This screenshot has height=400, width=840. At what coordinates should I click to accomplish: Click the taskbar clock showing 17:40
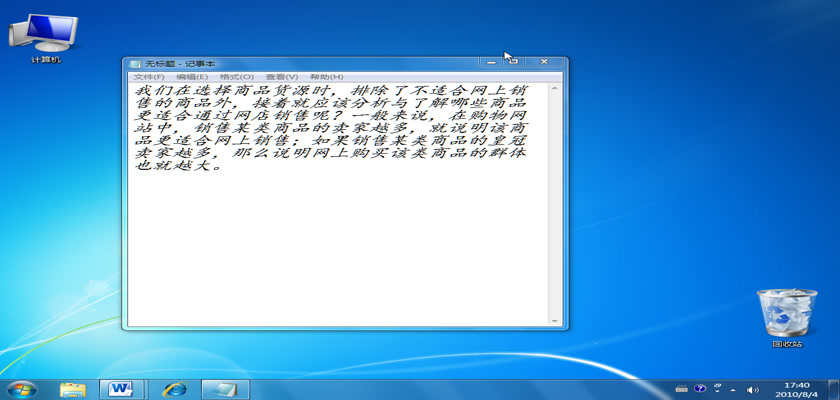(797, 388)
